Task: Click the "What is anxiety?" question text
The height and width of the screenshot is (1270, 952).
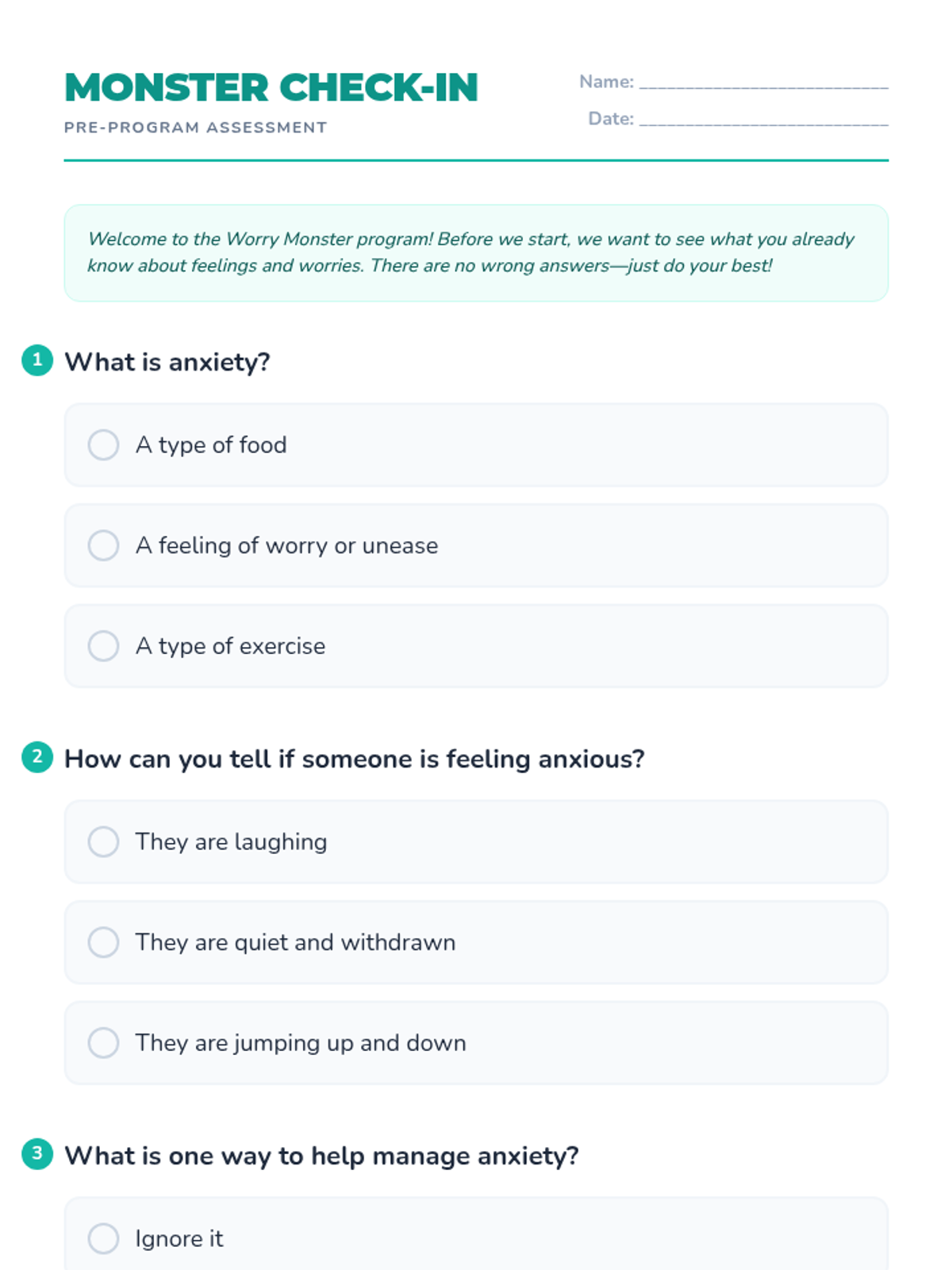Action: (167, 363)
